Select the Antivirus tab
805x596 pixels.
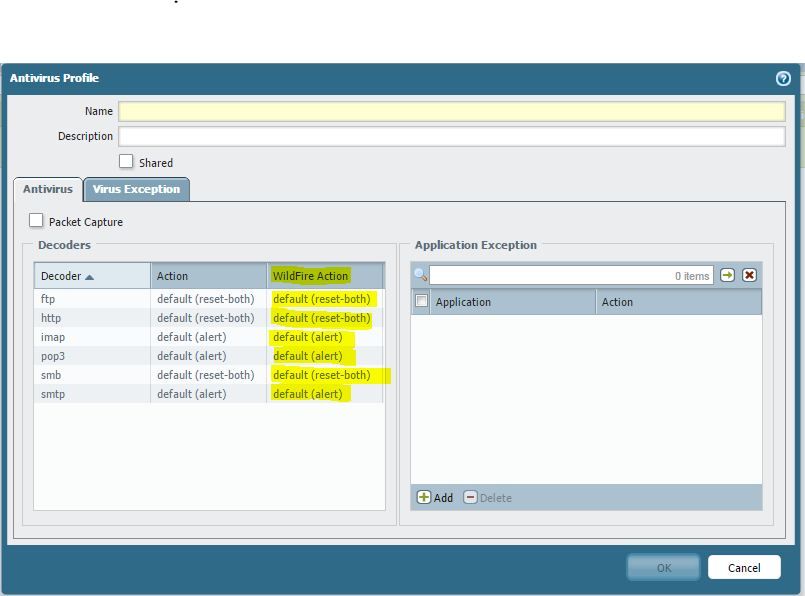point(48,189)
